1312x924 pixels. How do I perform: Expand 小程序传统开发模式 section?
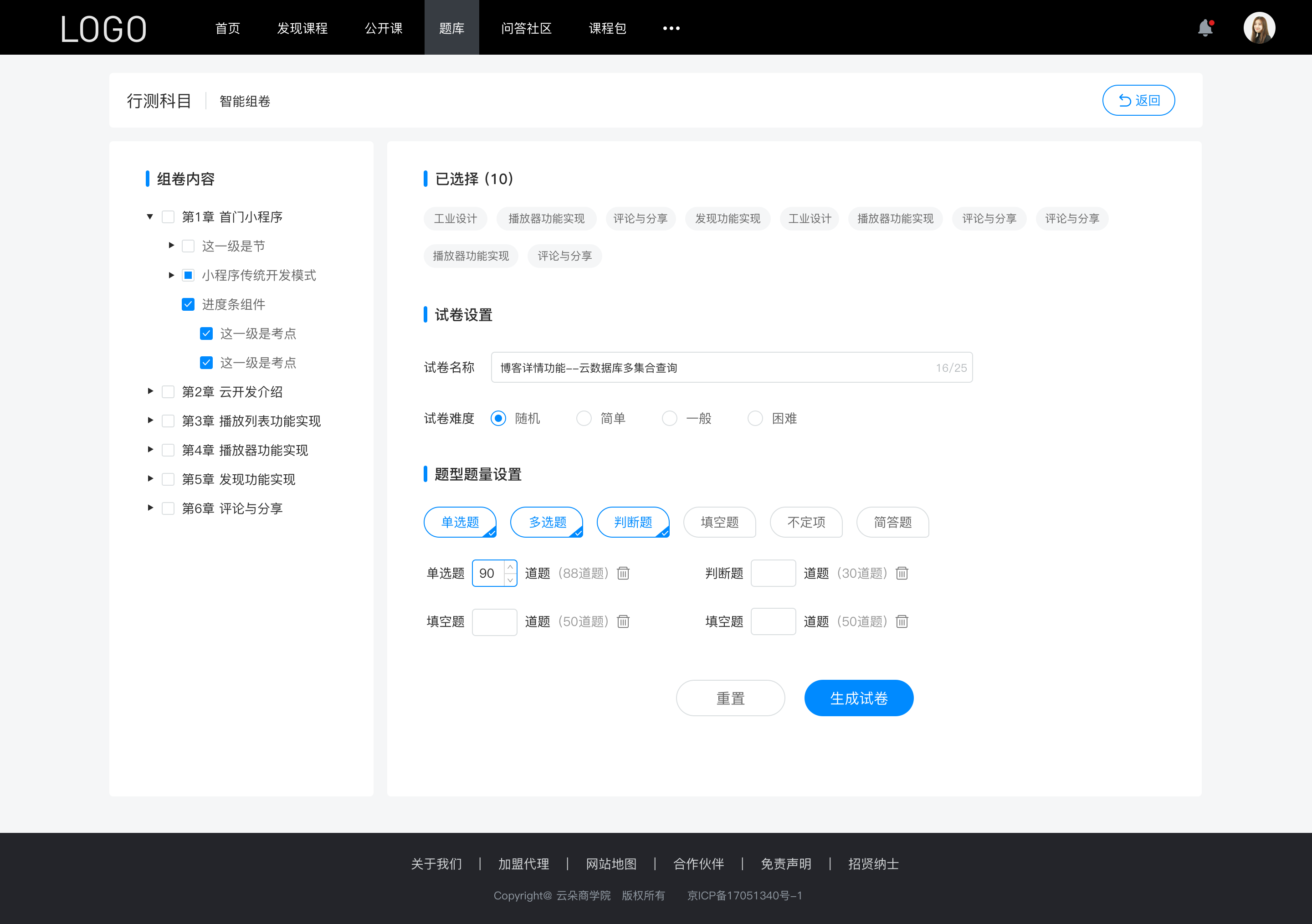click(x=170, y=275)
